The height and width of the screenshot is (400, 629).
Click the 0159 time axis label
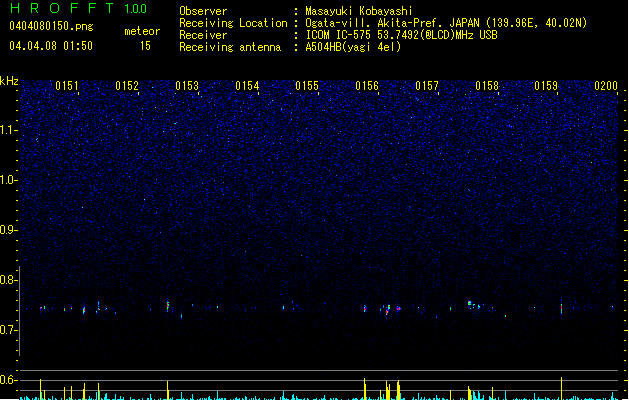(546, 85)
